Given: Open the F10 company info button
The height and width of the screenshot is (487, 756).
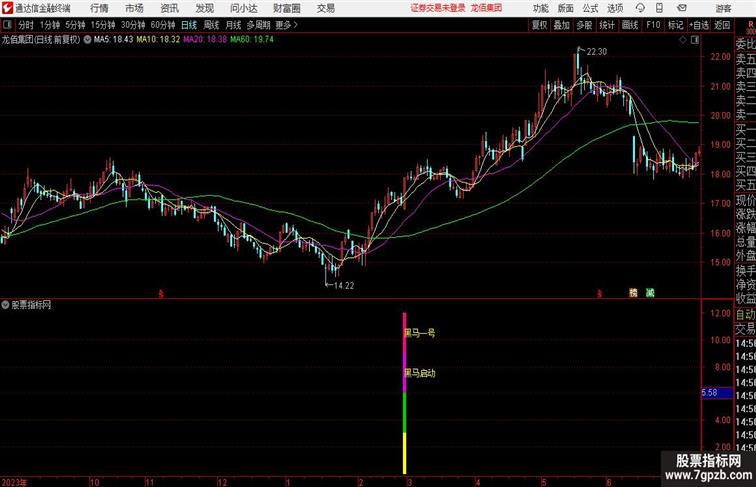Looking at the screenshot, I should pos(653,25).
